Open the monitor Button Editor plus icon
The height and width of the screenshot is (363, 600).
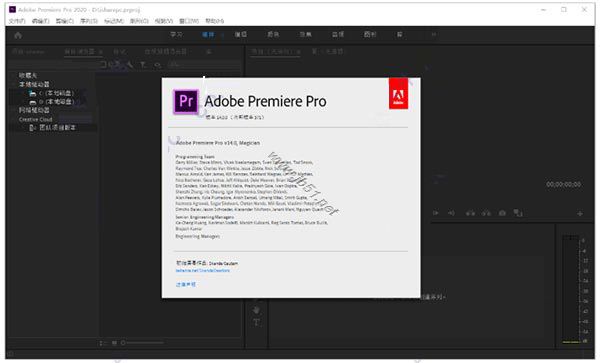tap(580, 213)
